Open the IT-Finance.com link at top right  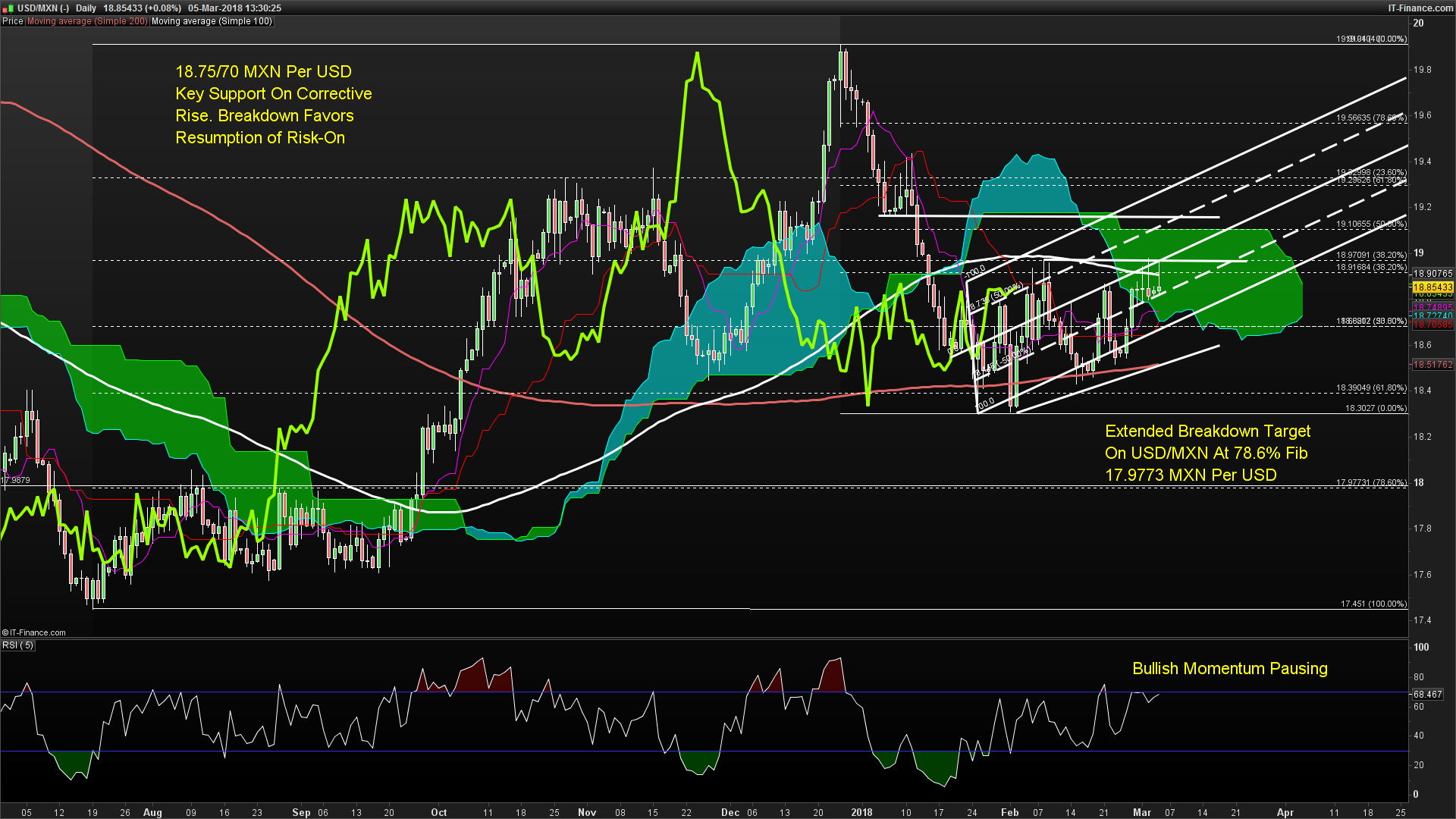1420,8
